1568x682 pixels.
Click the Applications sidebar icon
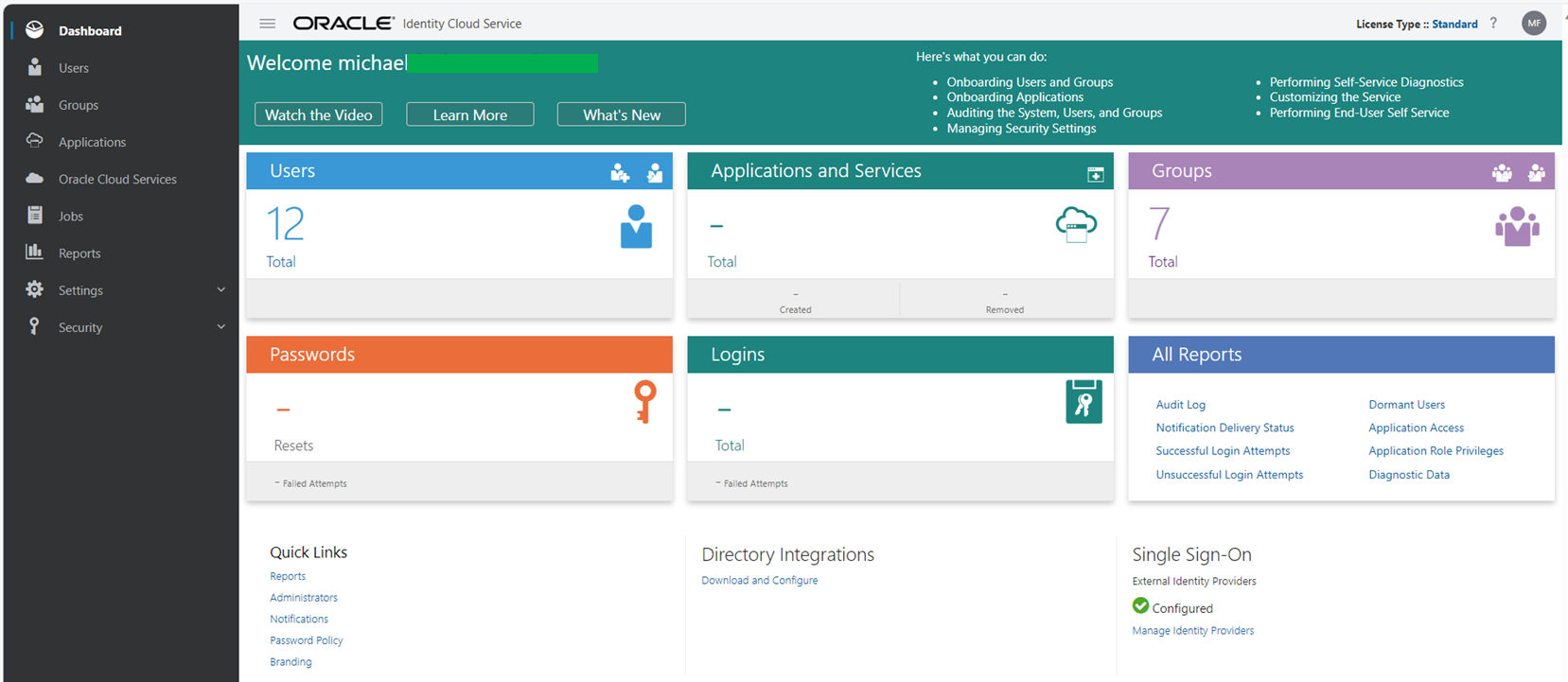[35, 141]
